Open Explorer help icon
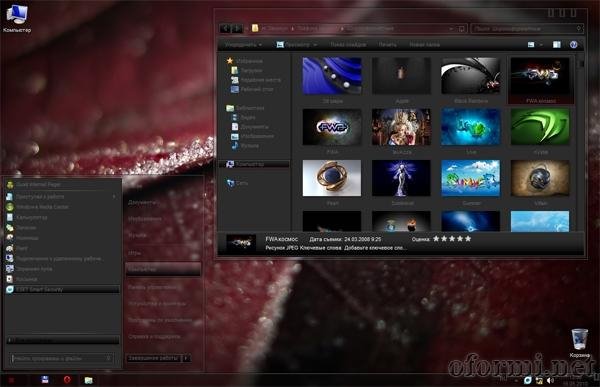The image size is (600, 387). pyautogui.click(x=573, y=45)
